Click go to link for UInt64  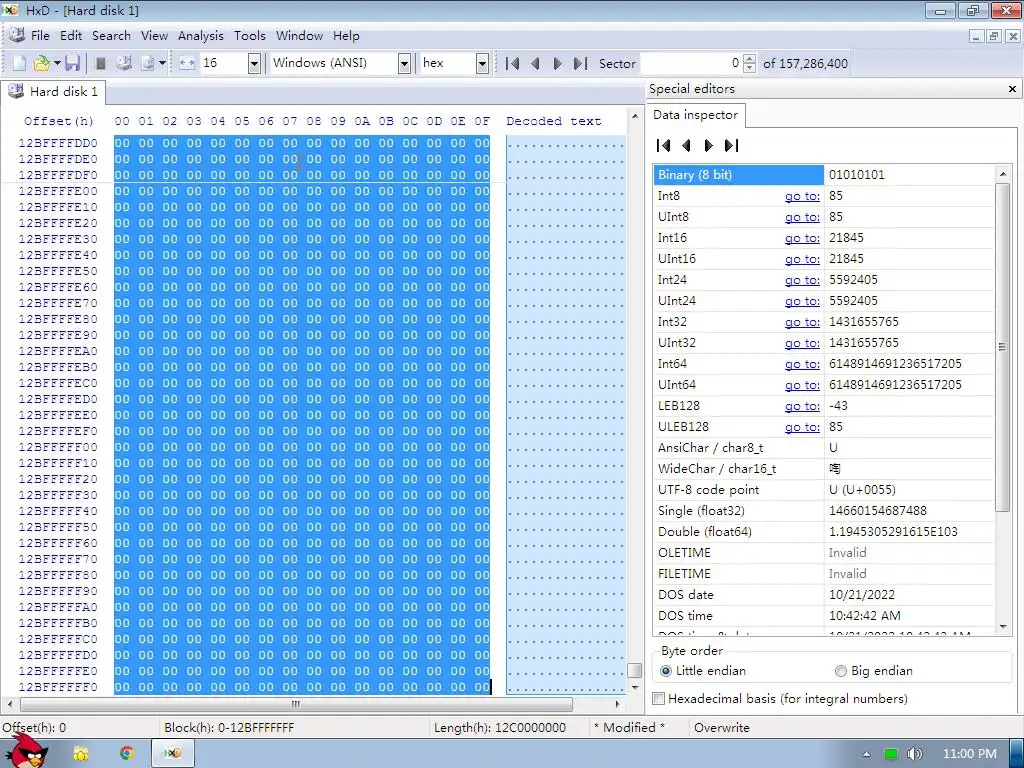802,385
